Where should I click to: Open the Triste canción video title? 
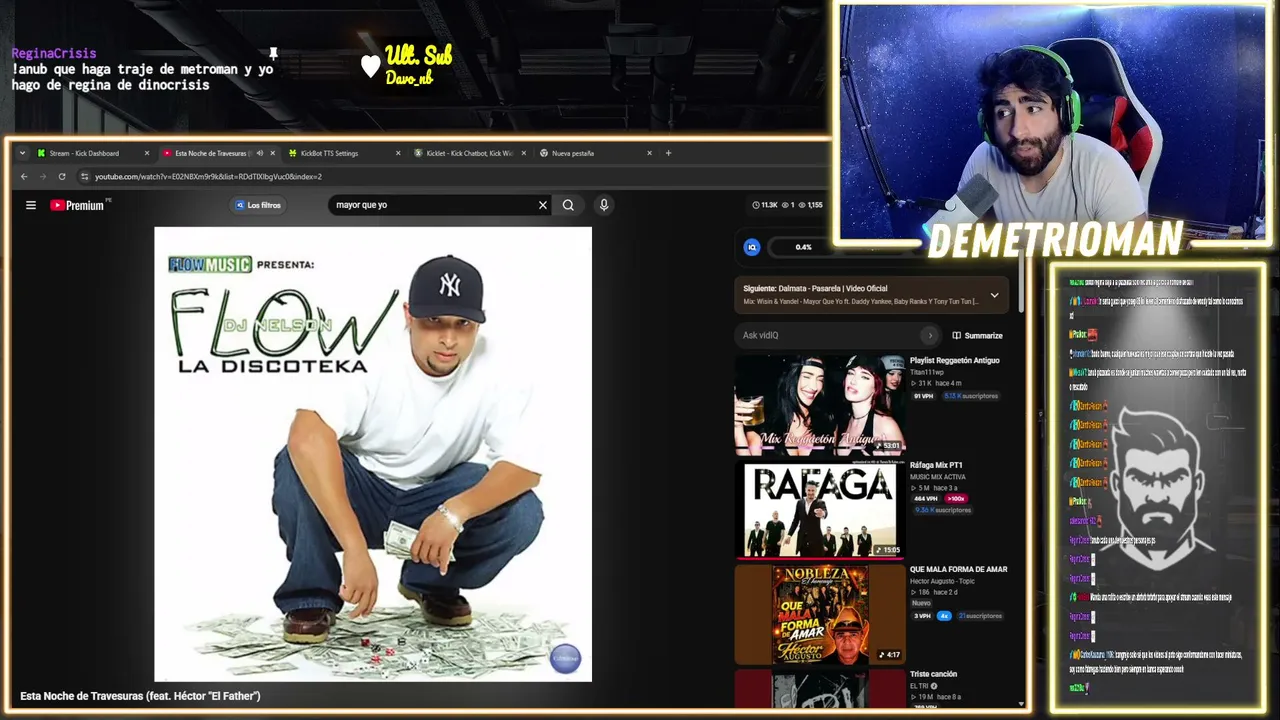click(934, 675)
